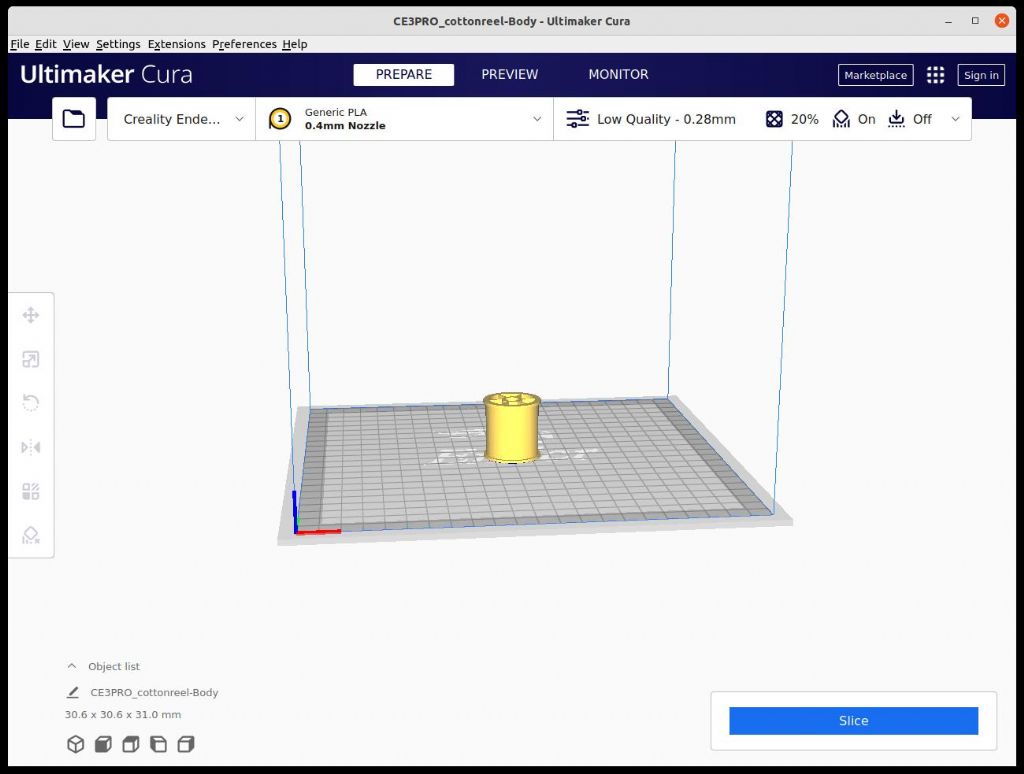Select the Move tool
1024x774 pixels.
tap(31, 315)
